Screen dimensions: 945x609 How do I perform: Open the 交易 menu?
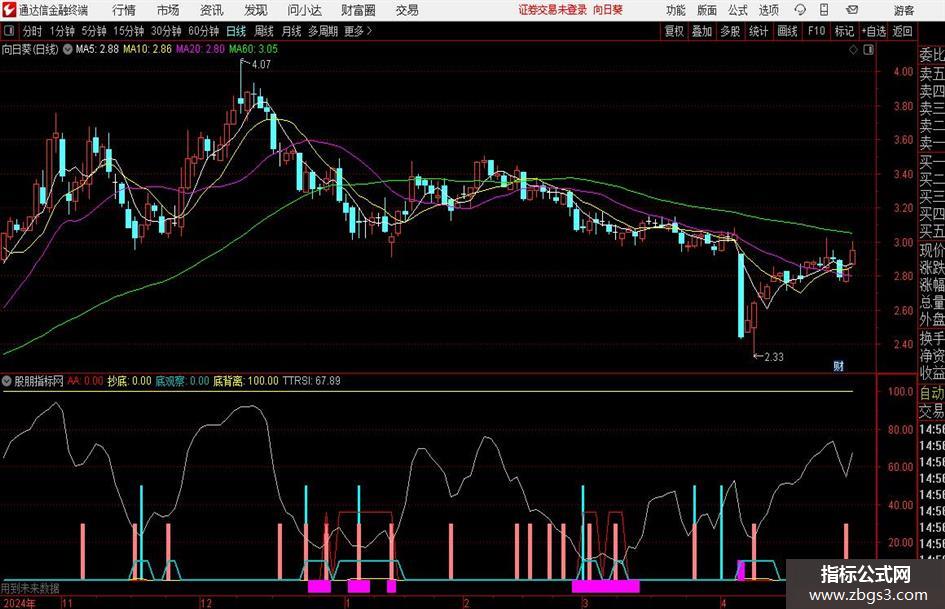pos(407,10)
